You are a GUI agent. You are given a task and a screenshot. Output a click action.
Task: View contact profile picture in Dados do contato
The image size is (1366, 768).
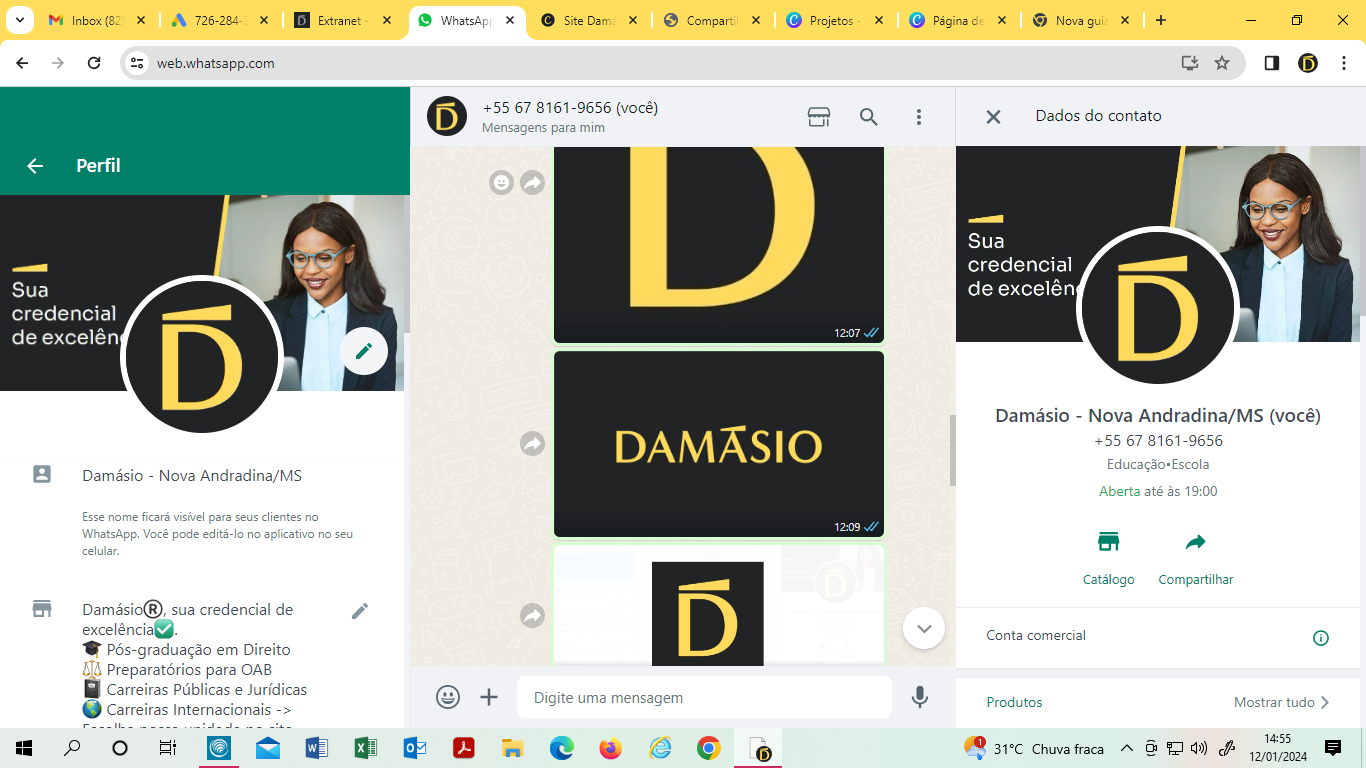coord(1158,308)
